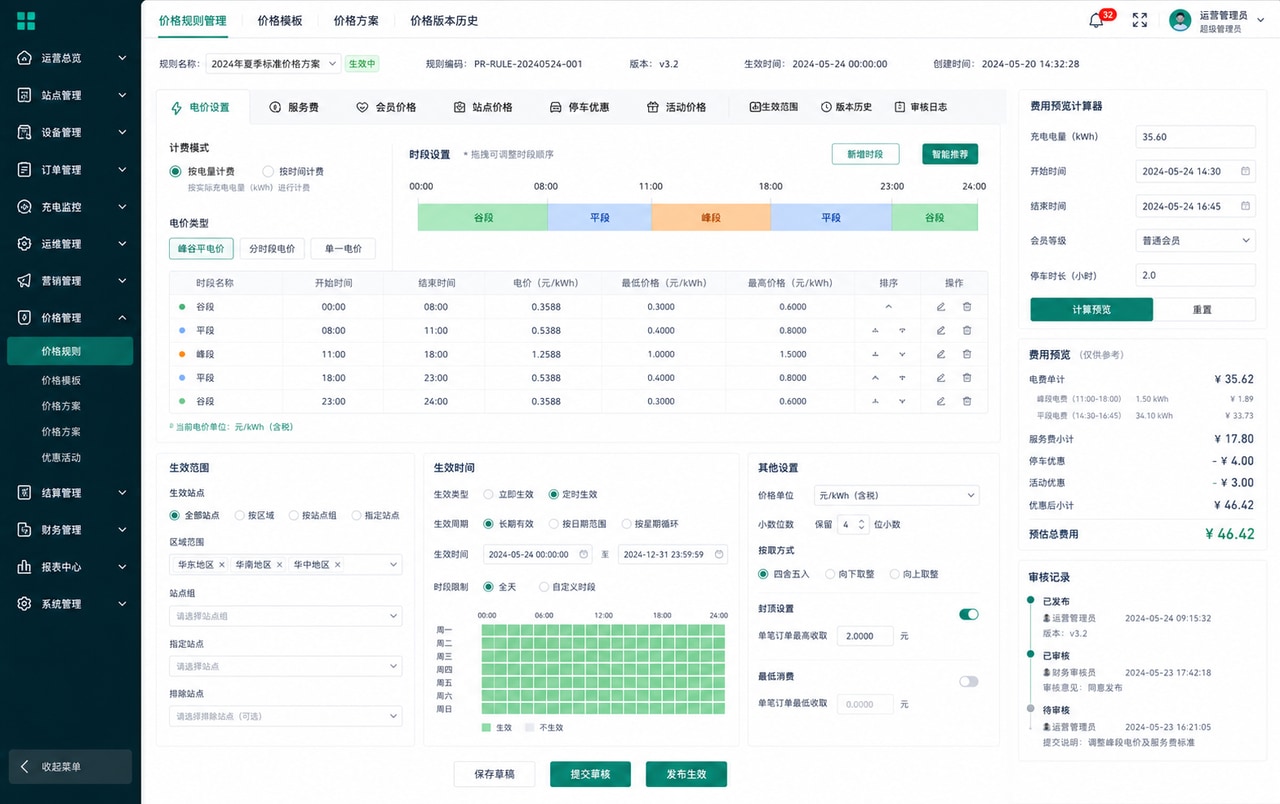Click the green app logo icon

pos(26,21)
